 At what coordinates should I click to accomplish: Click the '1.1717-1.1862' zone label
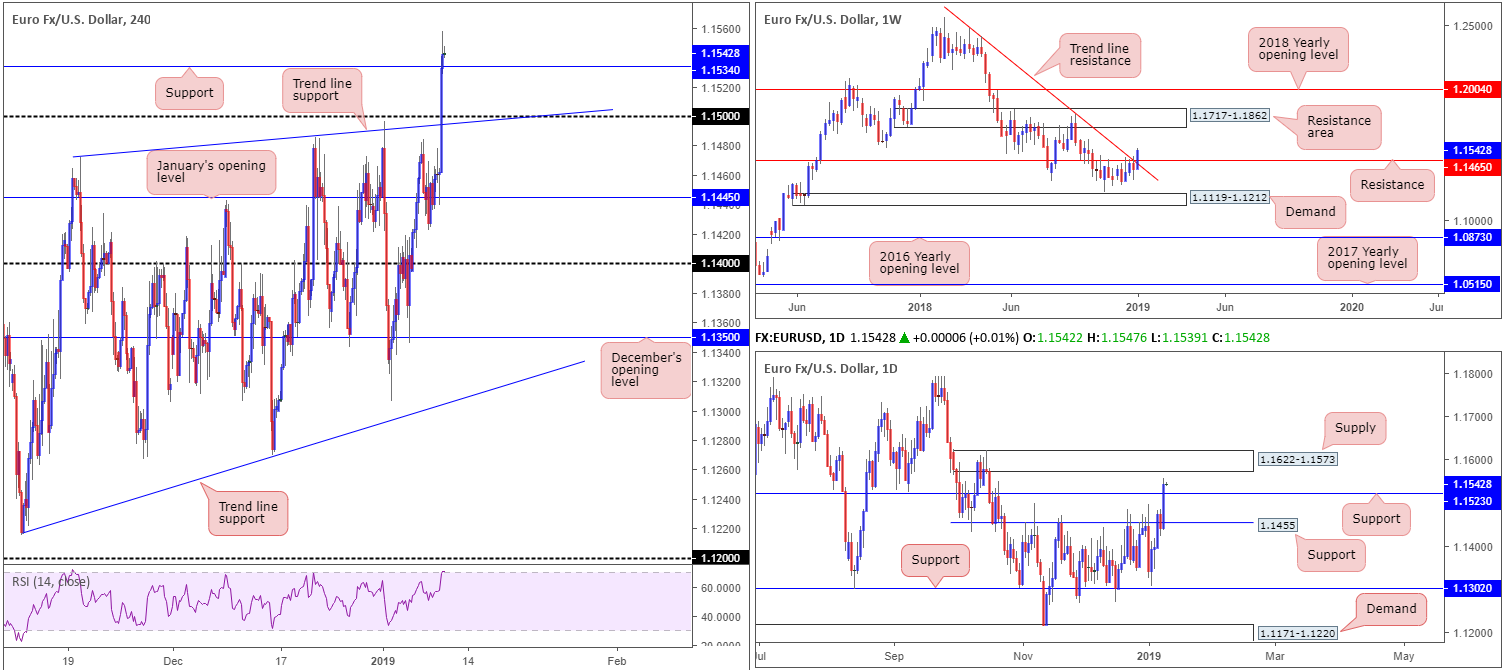1229,116
